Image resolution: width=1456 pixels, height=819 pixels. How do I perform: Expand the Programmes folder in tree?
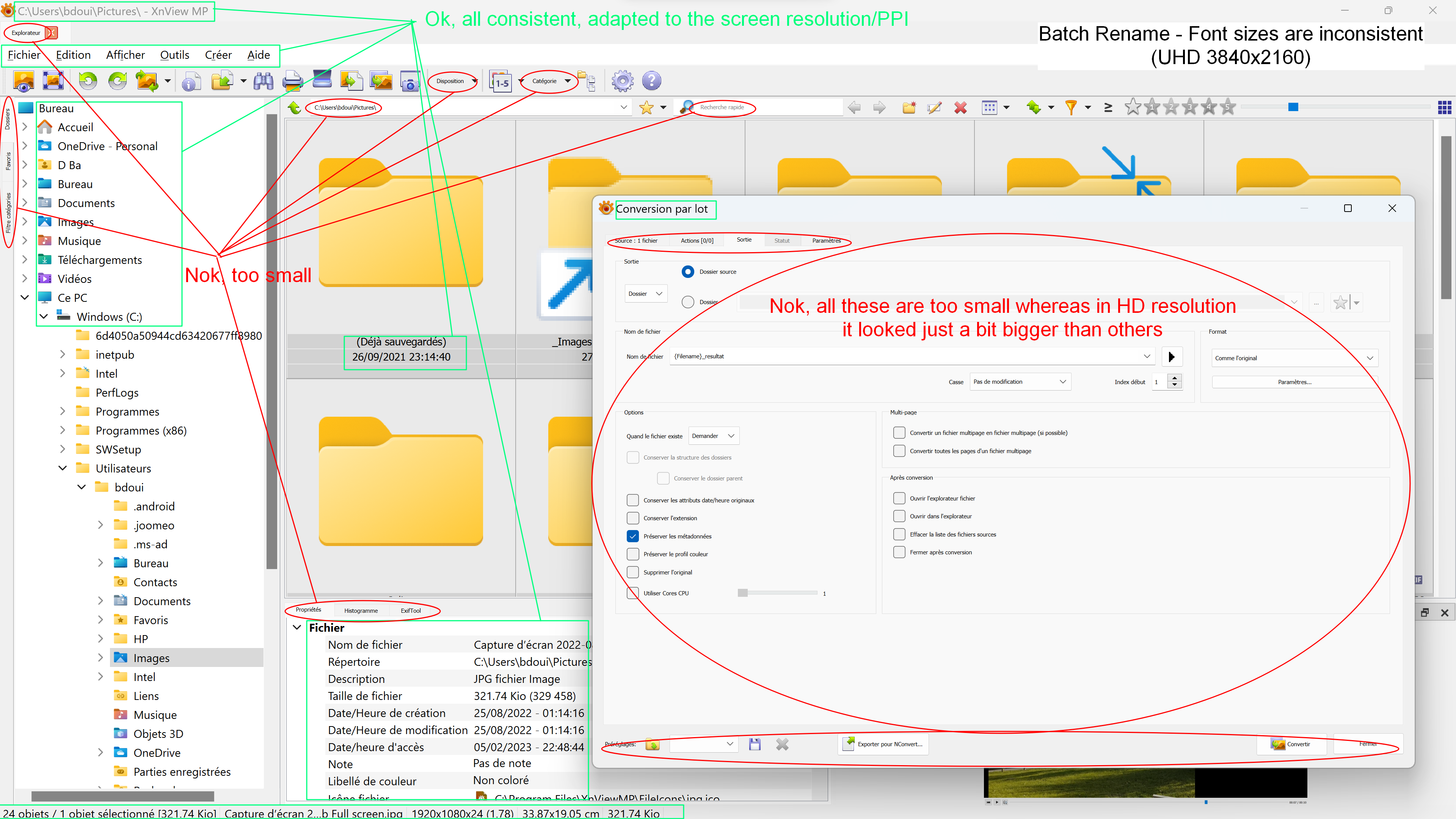click(63, 411)
